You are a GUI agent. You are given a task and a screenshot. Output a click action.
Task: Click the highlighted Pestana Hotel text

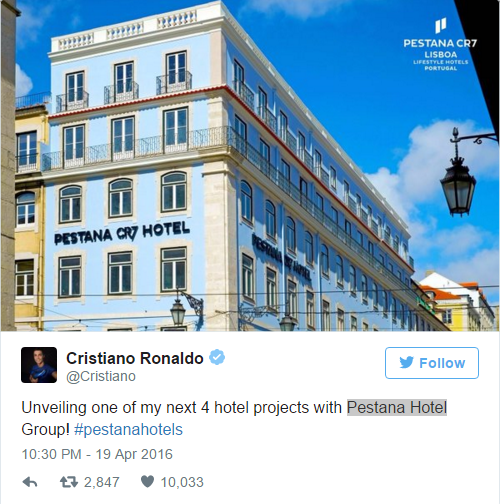[397, 407]
